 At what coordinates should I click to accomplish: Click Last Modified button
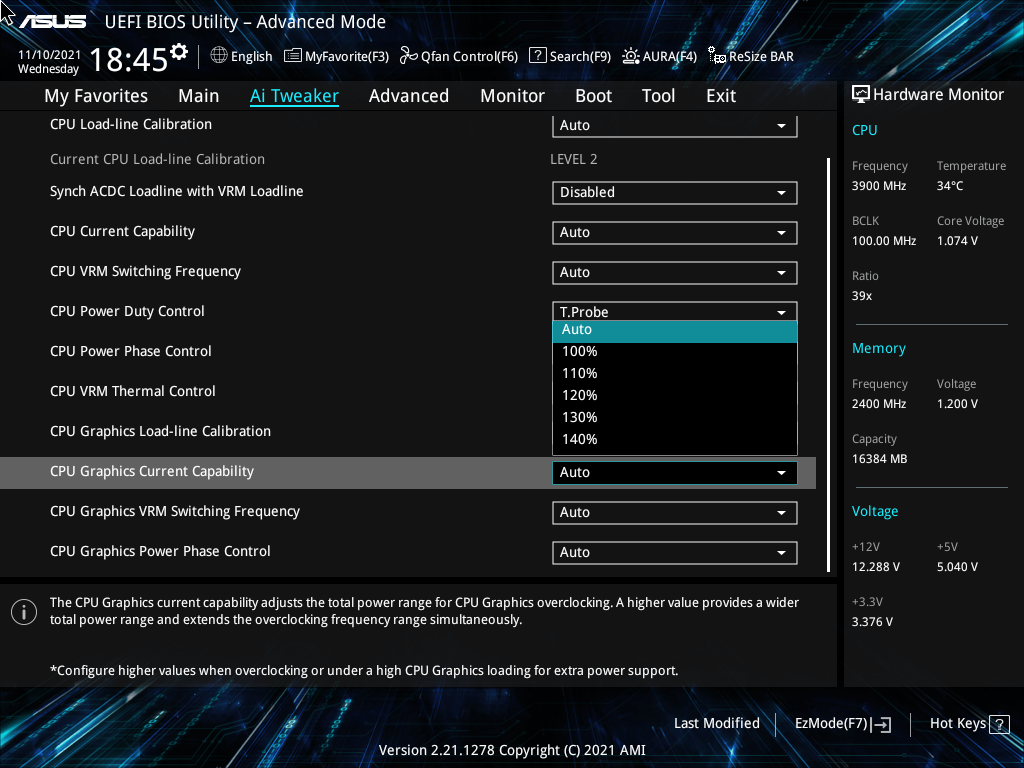[716, 724]
